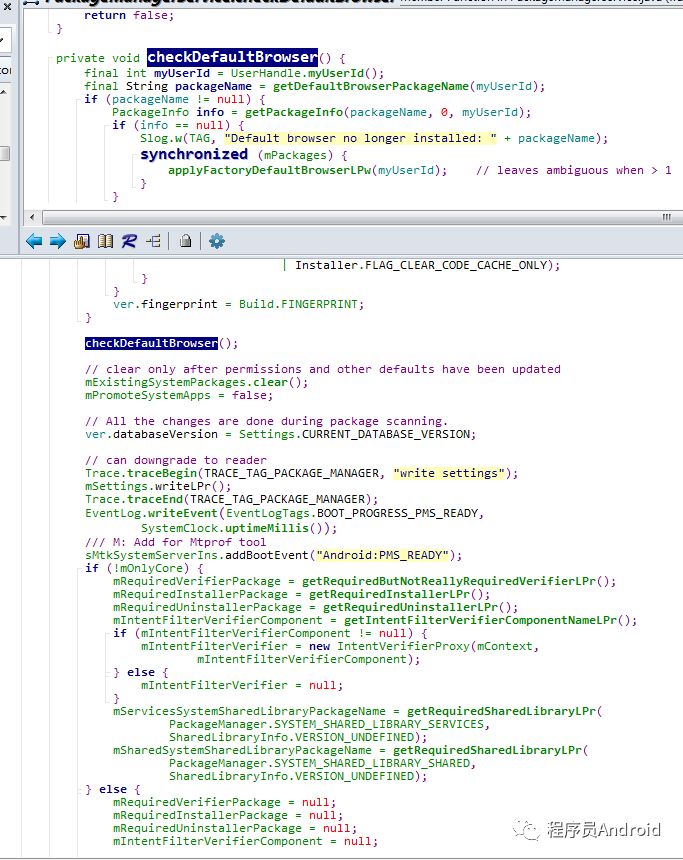Click Build.FINGERPRINT assignment
Image resolution: width=683 pixels, height=860 pixels.
239,304
